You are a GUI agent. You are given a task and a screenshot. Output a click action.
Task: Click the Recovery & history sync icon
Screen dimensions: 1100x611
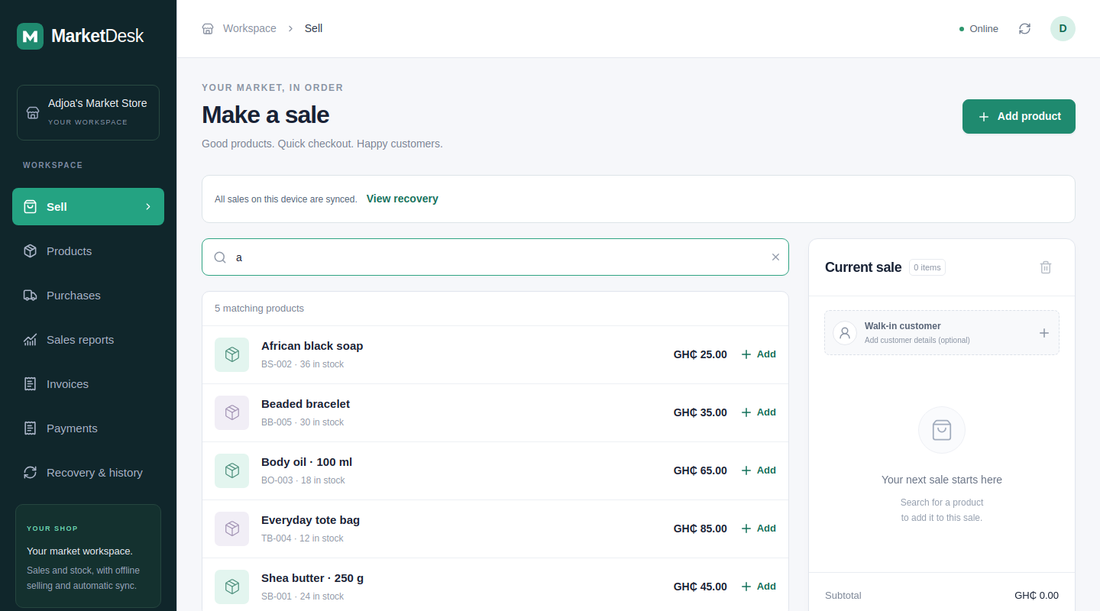[x=30, y=472]
